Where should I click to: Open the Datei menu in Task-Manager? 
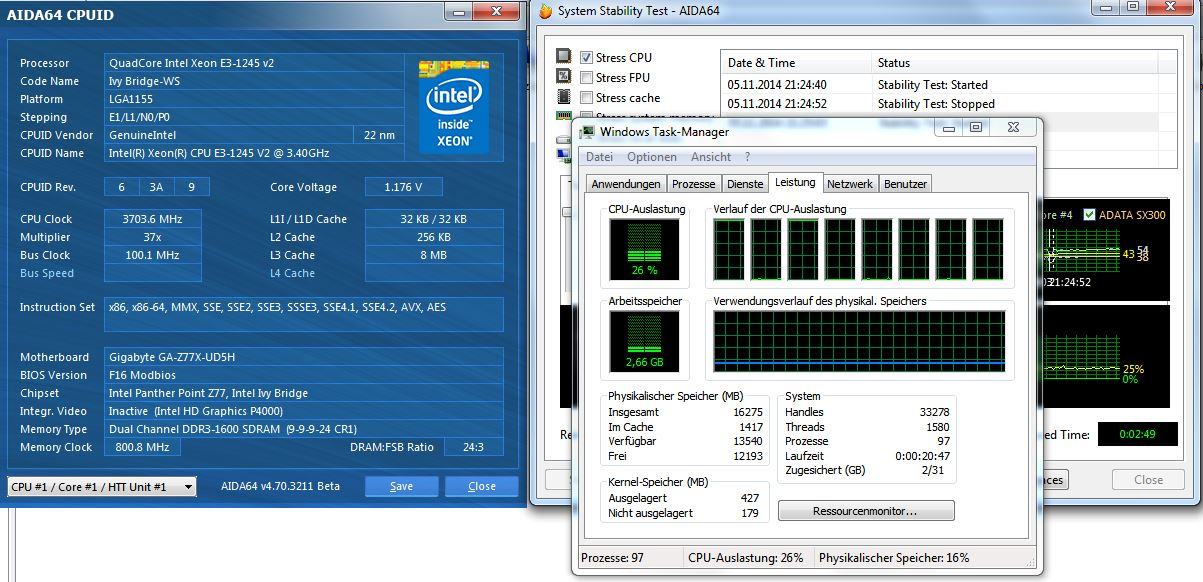click(x=600, y=157)
